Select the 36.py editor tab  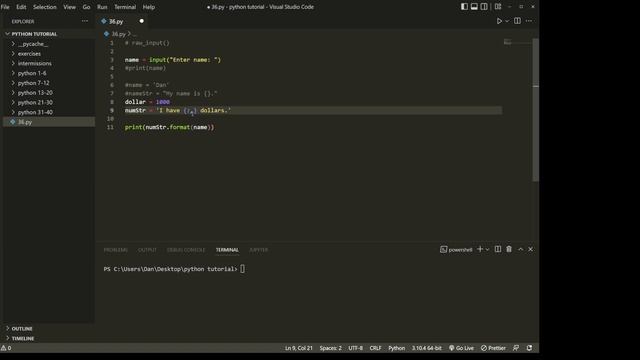pyautogui.click(x=122, y=21)
